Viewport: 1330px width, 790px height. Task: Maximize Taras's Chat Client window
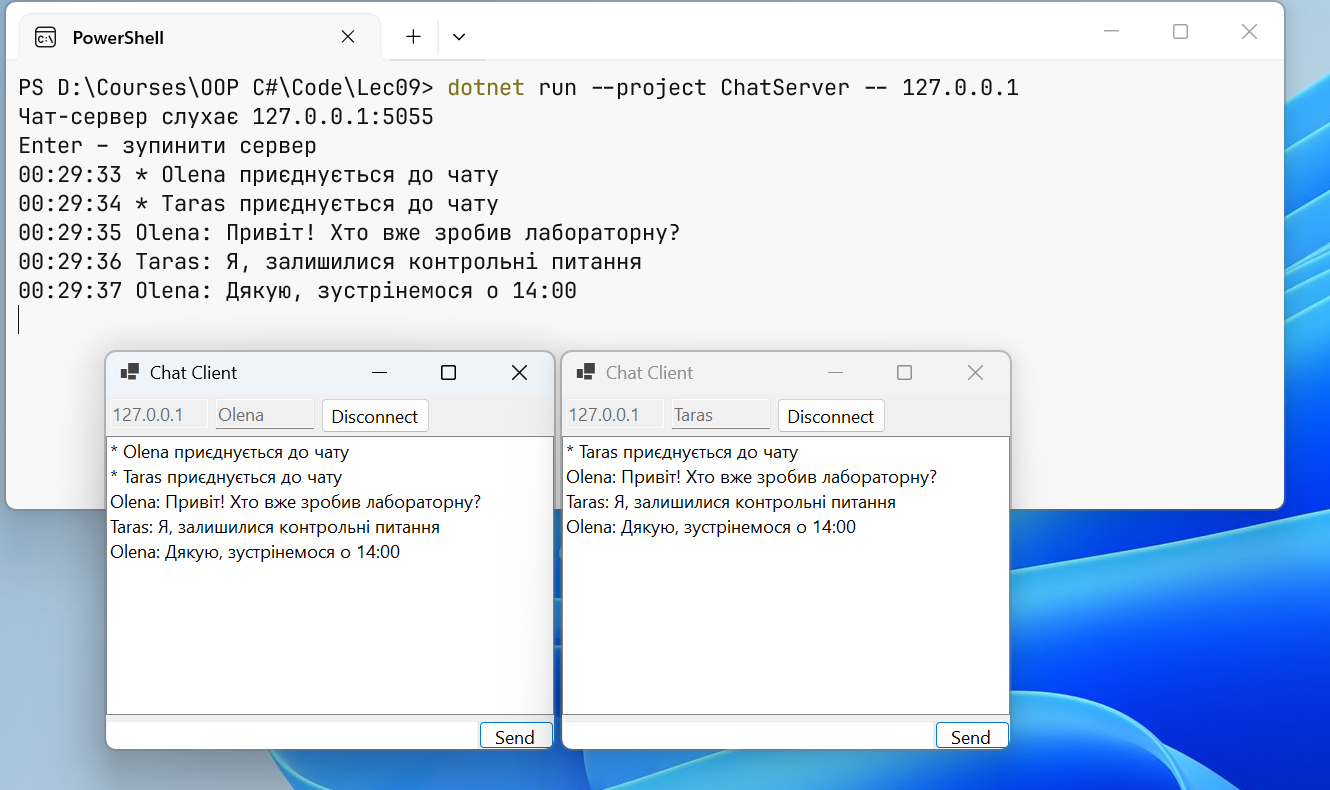pos(904,372)
